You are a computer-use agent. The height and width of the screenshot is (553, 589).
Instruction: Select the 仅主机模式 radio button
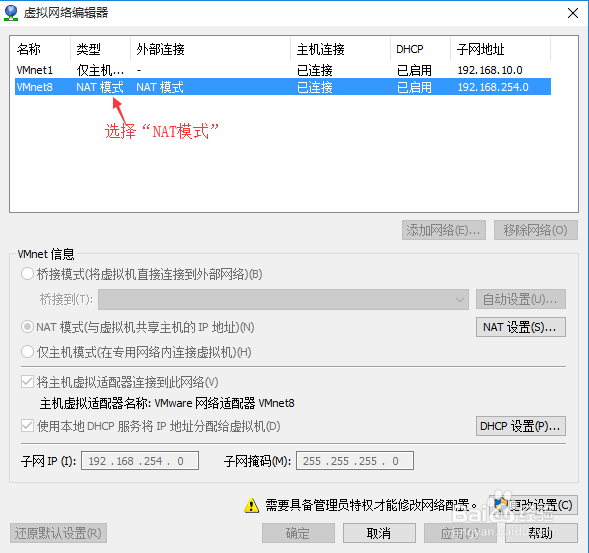[x=27, y=352]
